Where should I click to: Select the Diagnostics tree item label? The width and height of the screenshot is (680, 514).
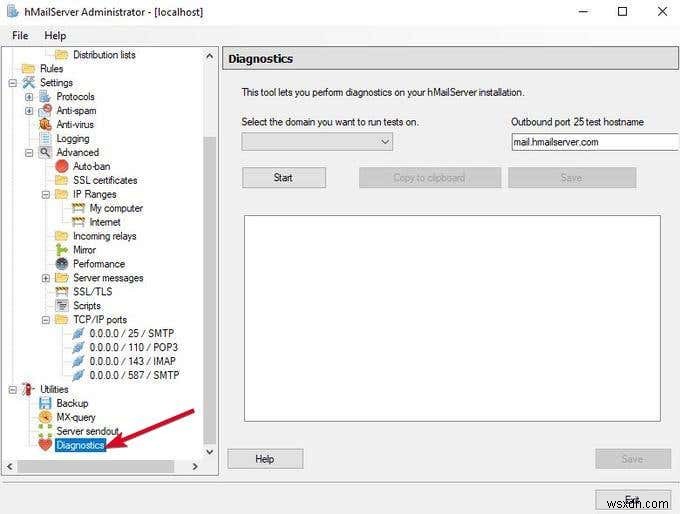pos(80,445)
